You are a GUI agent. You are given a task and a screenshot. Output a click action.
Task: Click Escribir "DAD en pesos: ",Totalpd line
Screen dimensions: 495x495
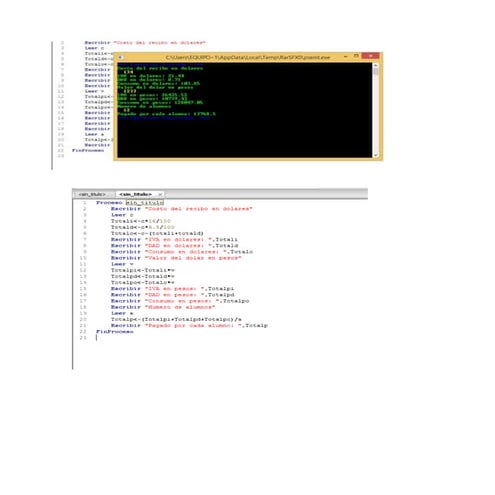click(173, 295)
